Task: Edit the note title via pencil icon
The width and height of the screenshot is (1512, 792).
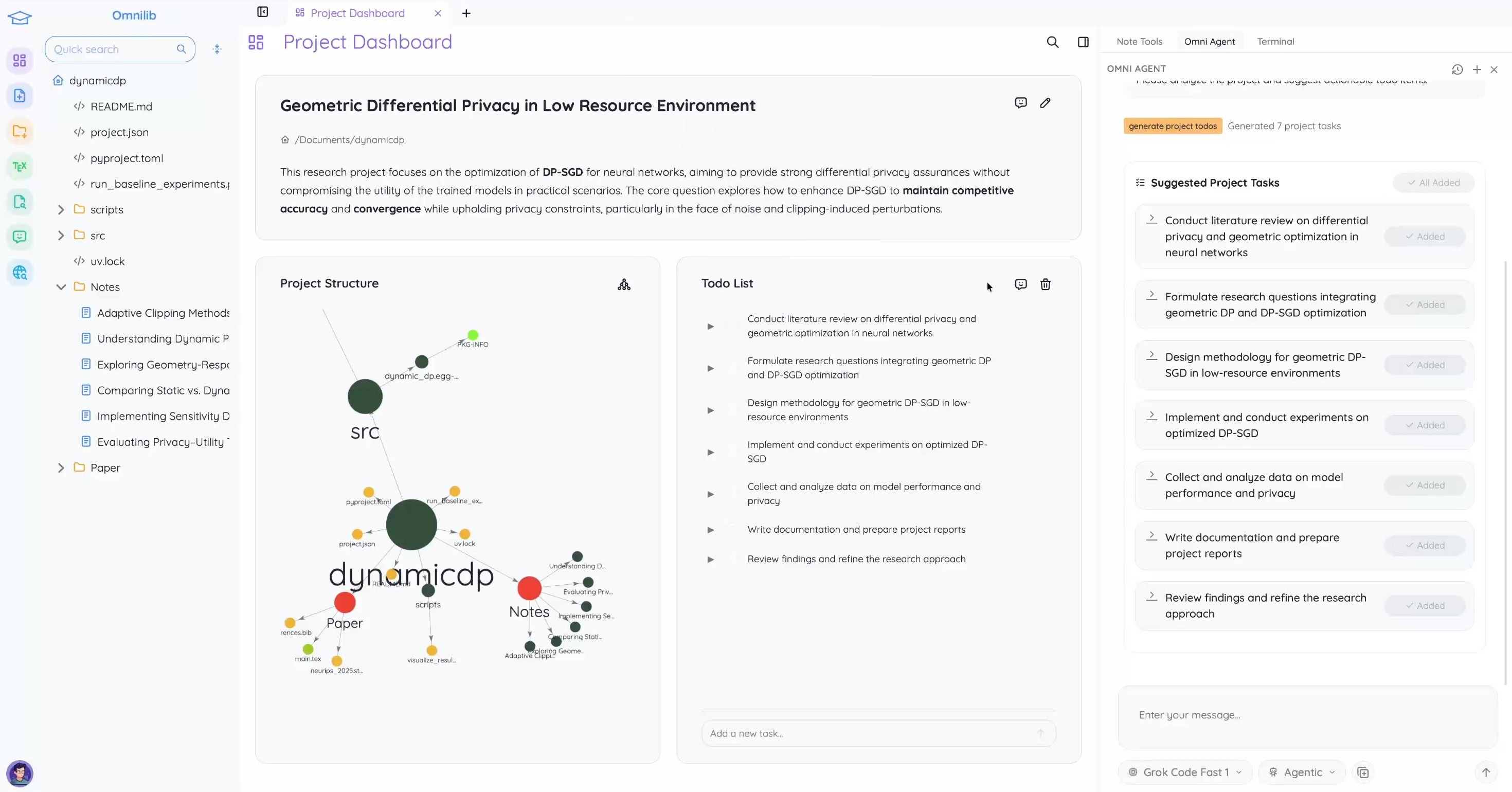Action: [1046, 103]
